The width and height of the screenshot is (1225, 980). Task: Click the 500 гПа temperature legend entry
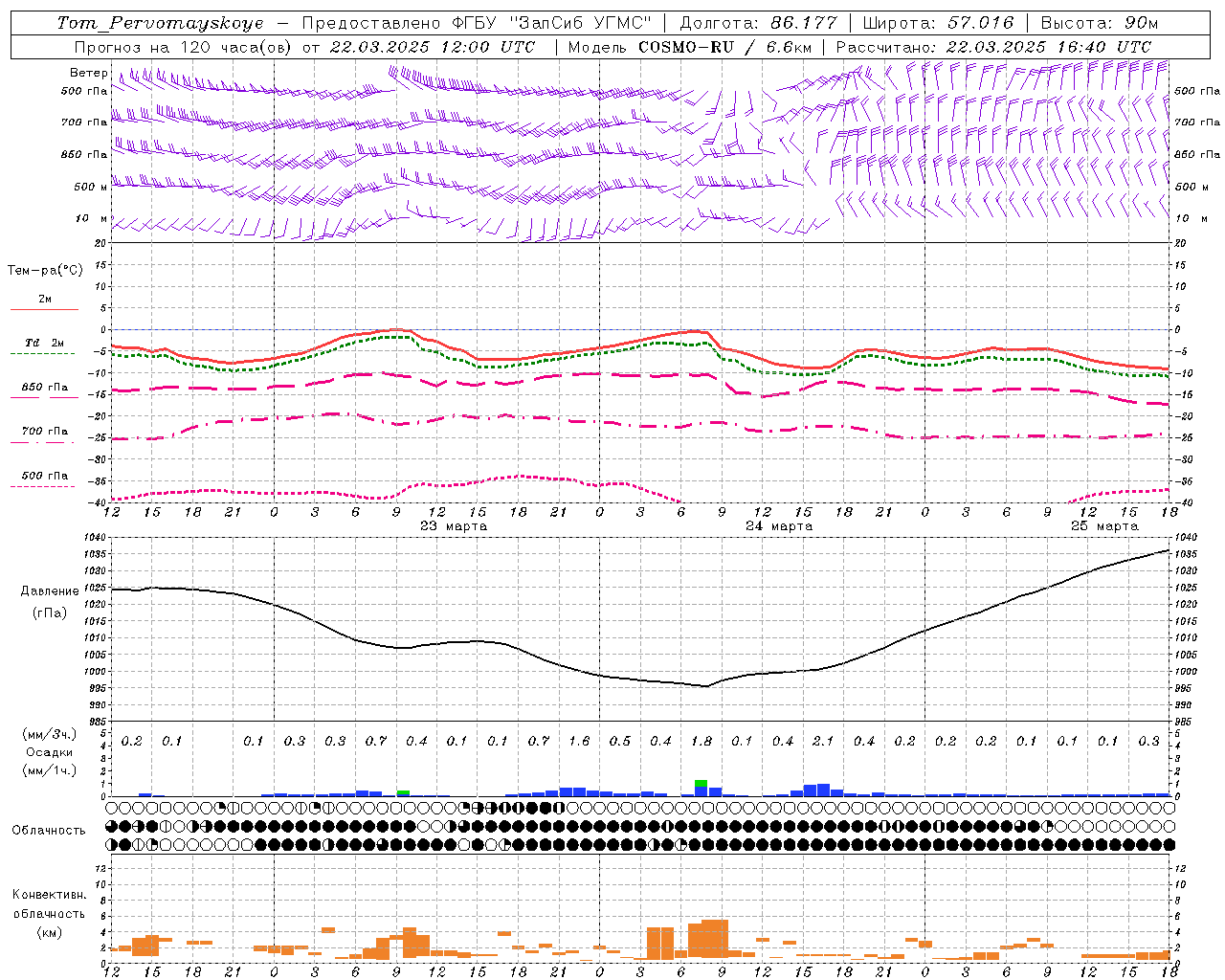coord(44,476)
